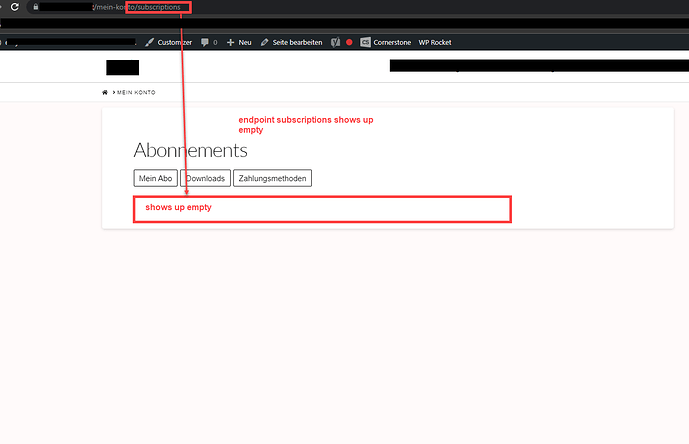Click the plus Neu admin item
This screenshot has width=689, height=444.
239,42
